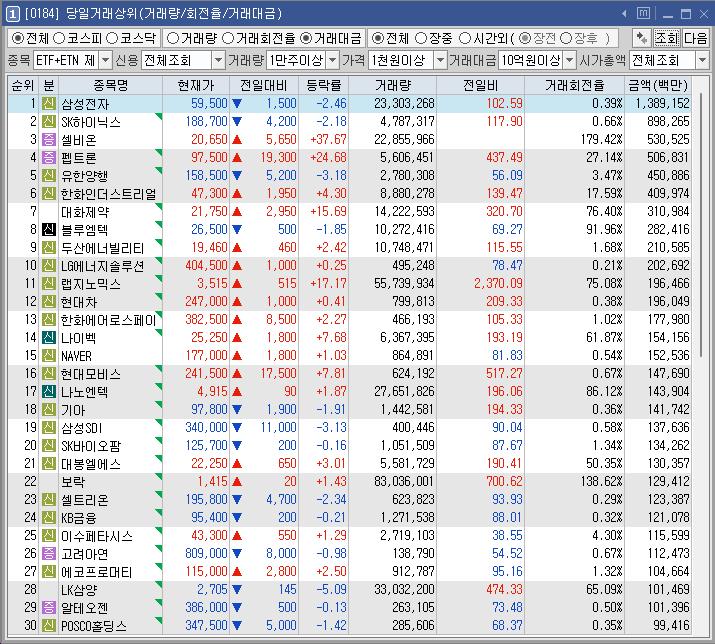
Task: Click the 증 icon next to 고려아연
Action: tap(49, 554)
